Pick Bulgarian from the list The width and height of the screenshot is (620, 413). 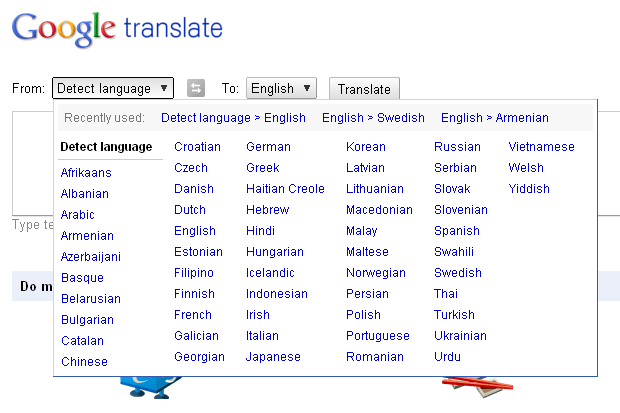(x=87, y=320)
